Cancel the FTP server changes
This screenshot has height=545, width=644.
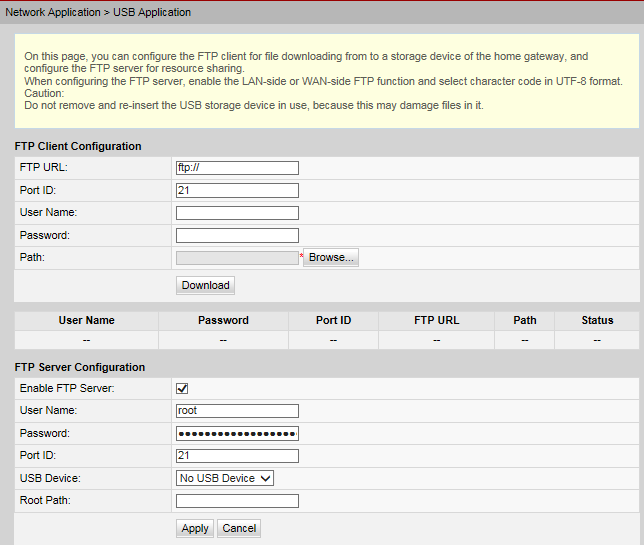[239, 528]
